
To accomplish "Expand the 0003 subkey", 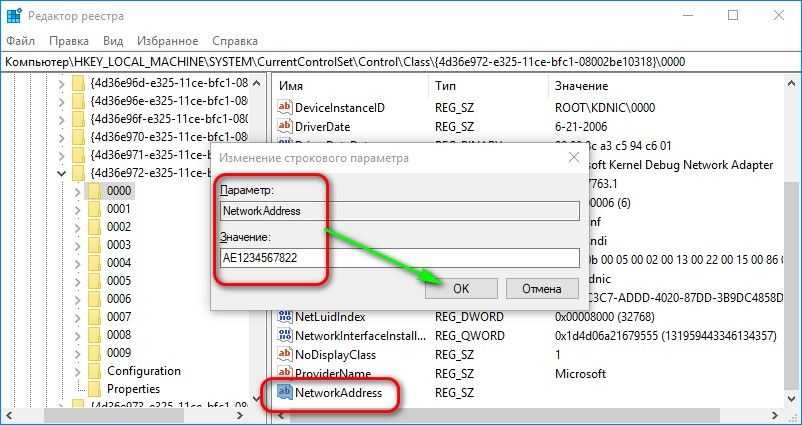I will (77, 245).
